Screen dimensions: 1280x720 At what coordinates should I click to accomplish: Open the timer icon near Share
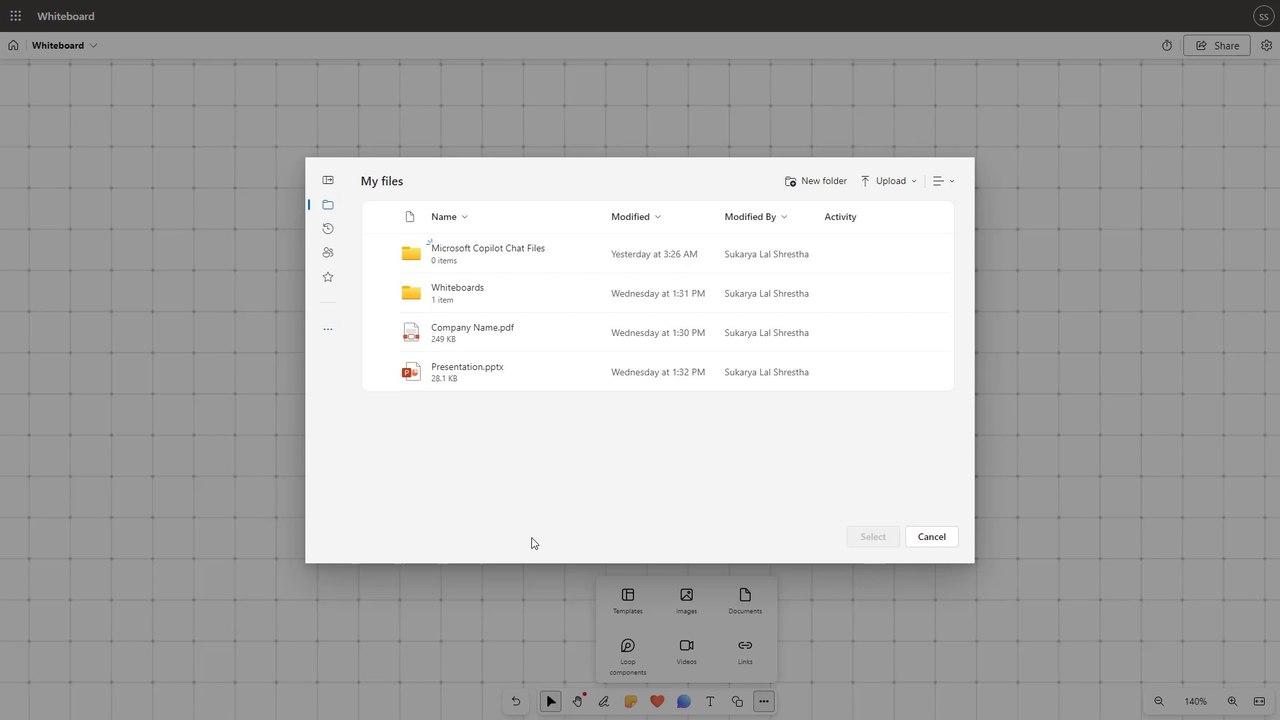pos(1167,46)
